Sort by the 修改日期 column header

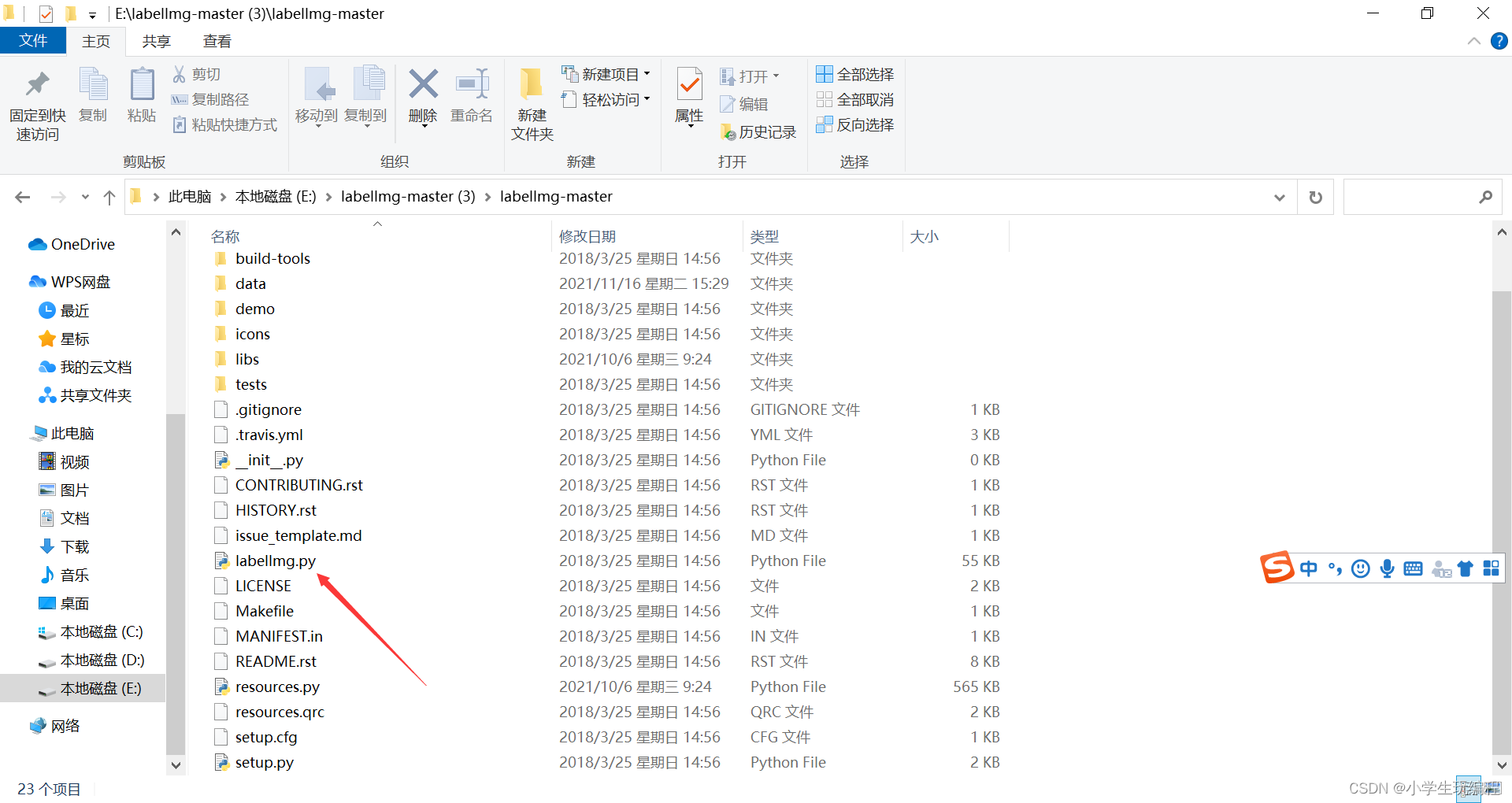click(587, 236)
